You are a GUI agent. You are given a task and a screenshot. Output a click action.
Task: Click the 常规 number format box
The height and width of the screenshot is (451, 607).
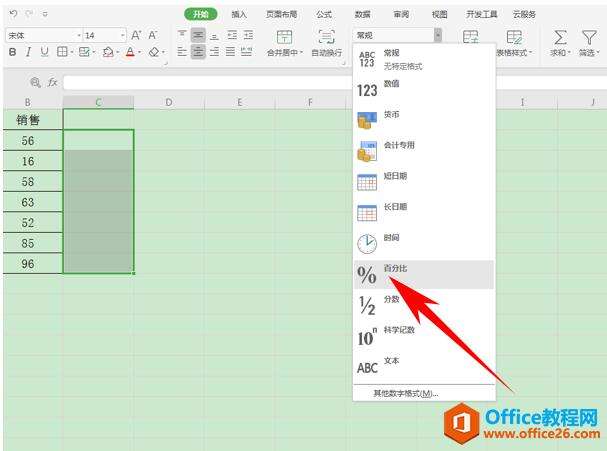coord(393,35)
